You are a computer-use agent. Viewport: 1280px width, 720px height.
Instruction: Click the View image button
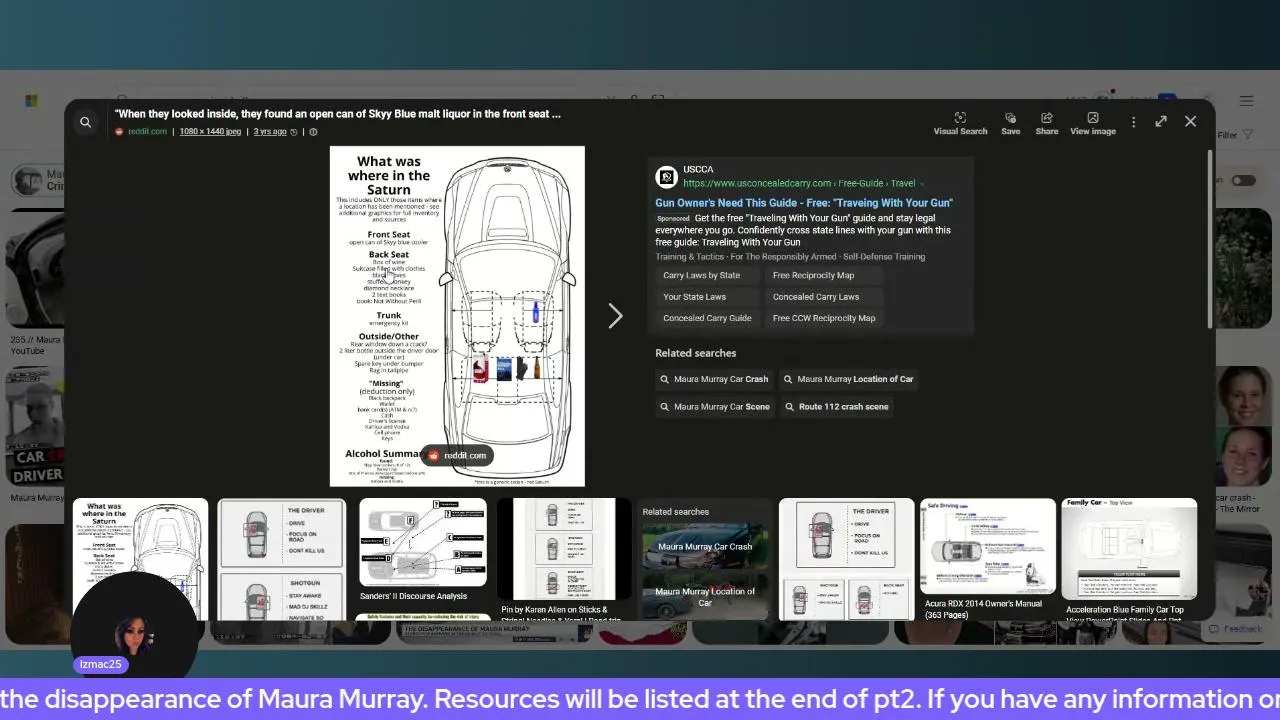1092,124
